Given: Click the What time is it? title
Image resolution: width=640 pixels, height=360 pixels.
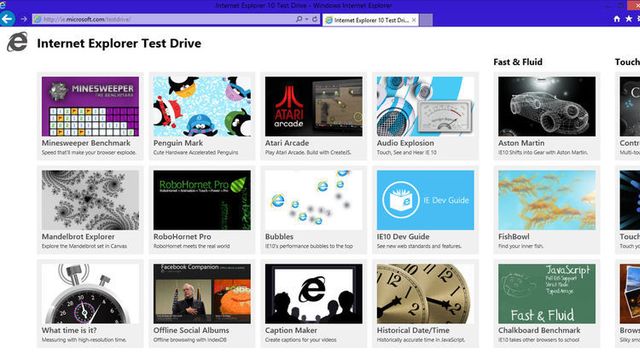Looking at the screenshot, I should [x=69, y=330].
